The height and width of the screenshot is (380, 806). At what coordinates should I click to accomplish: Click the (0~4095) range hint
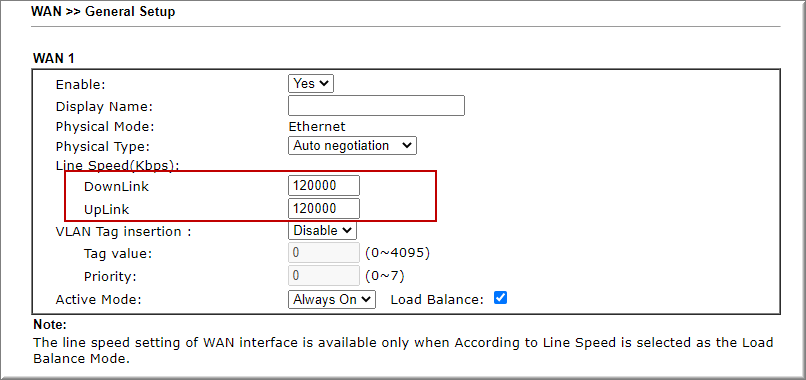pyautogui.click(x=397, y=253)
